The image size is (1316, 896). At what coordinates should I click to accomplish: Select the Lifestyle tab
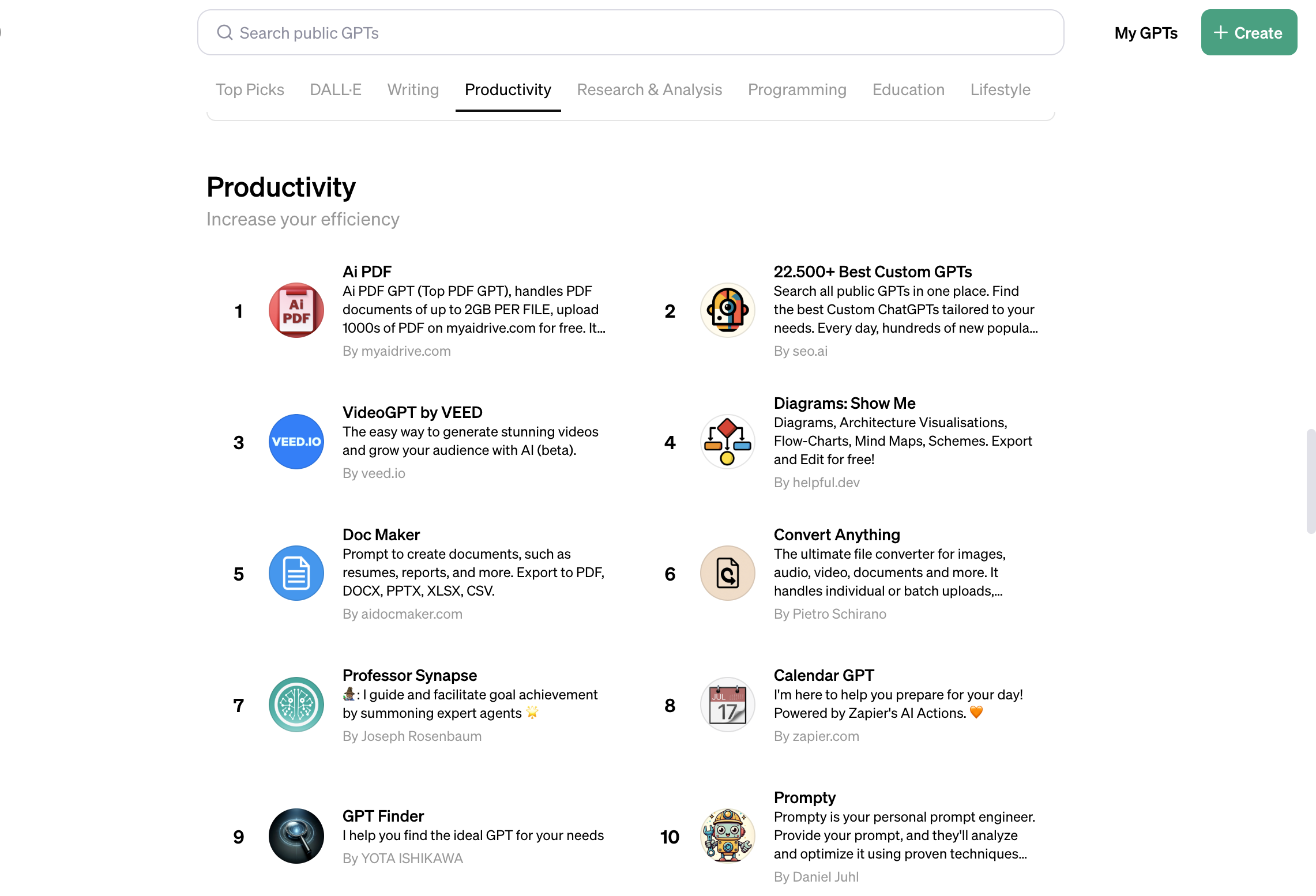click(x=1000, y=89)
